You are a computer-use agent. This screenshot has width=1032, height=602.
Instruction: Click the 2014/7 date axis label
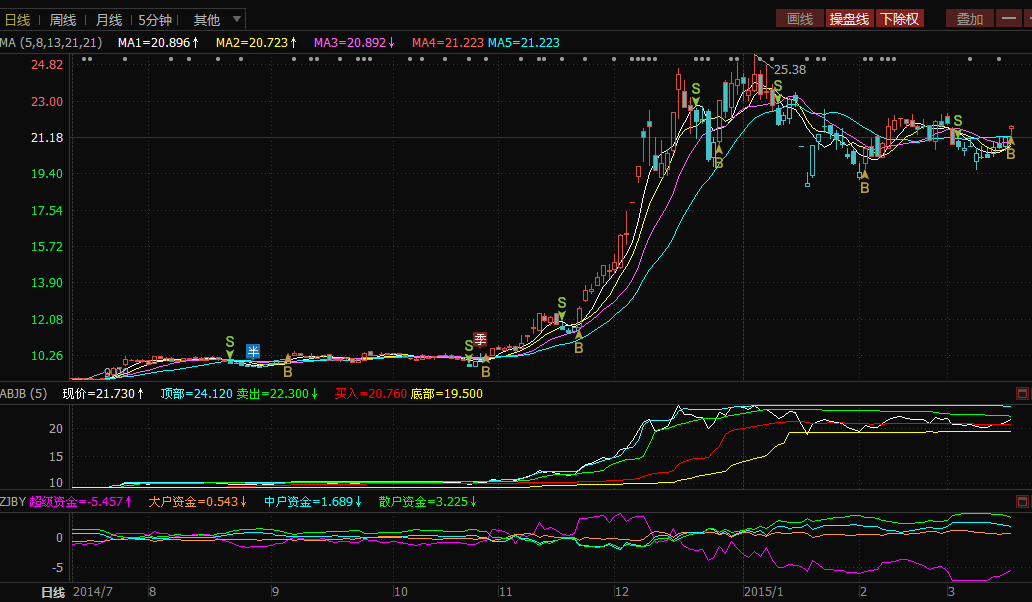(x=92, y=591)
